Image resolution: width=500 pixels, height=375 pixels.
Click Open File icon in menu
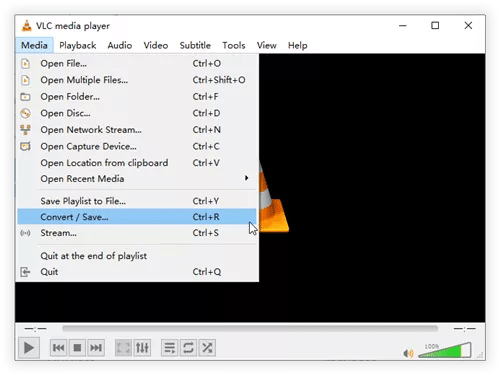point(25,63)
